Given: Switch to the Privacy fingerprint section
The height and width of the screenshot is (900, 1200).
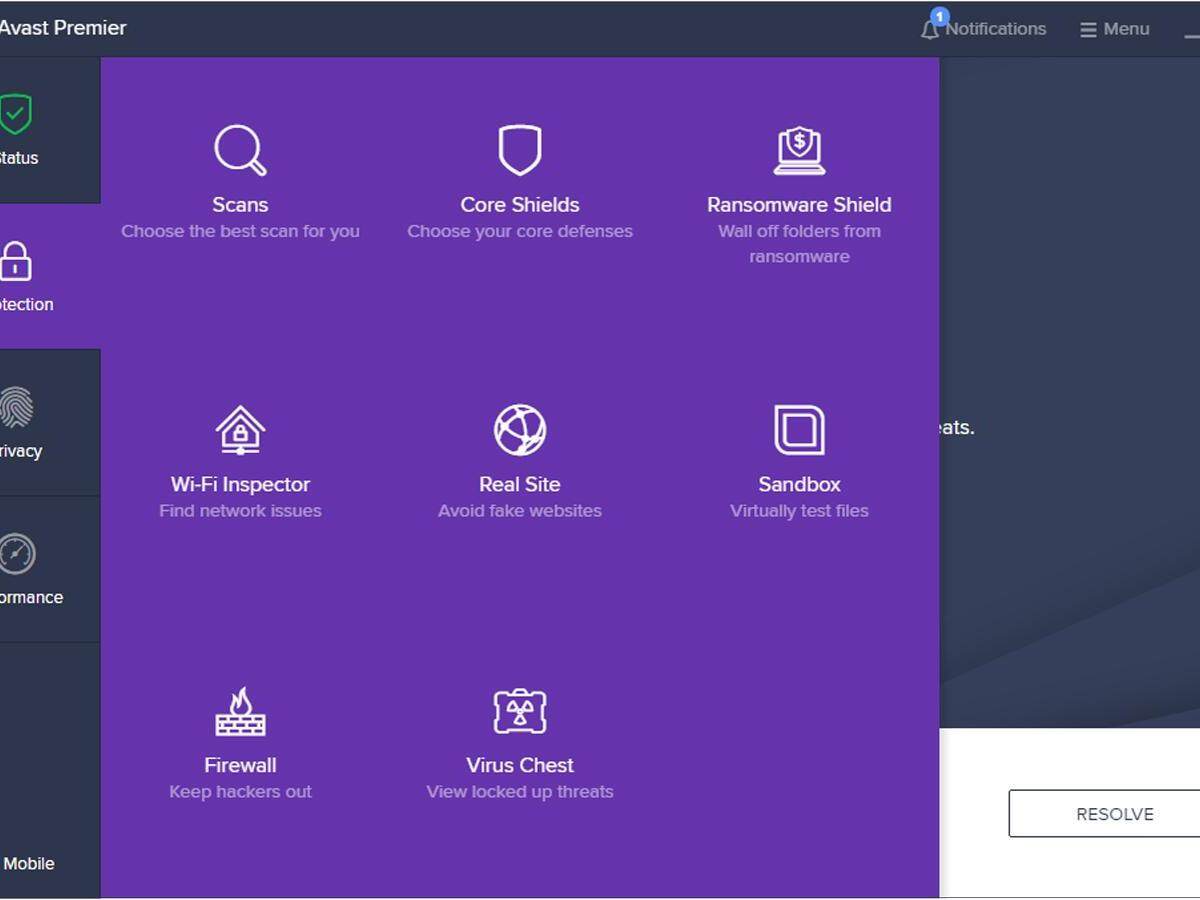Looking at the screenshot, I should click(16, 408).
